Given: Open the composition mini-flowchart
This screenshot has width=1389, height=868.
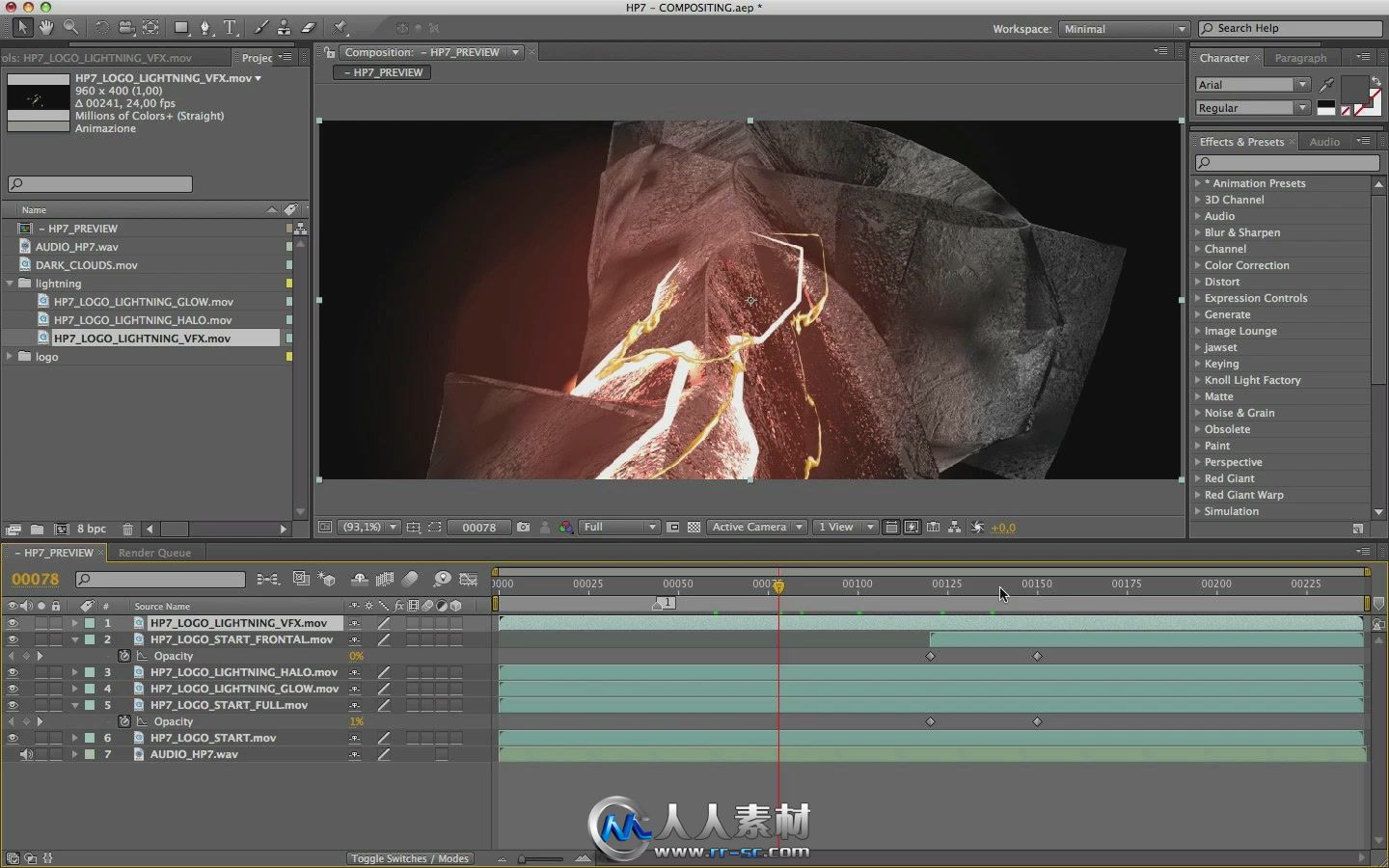Looking at the screenshot, I should [268, 579].
